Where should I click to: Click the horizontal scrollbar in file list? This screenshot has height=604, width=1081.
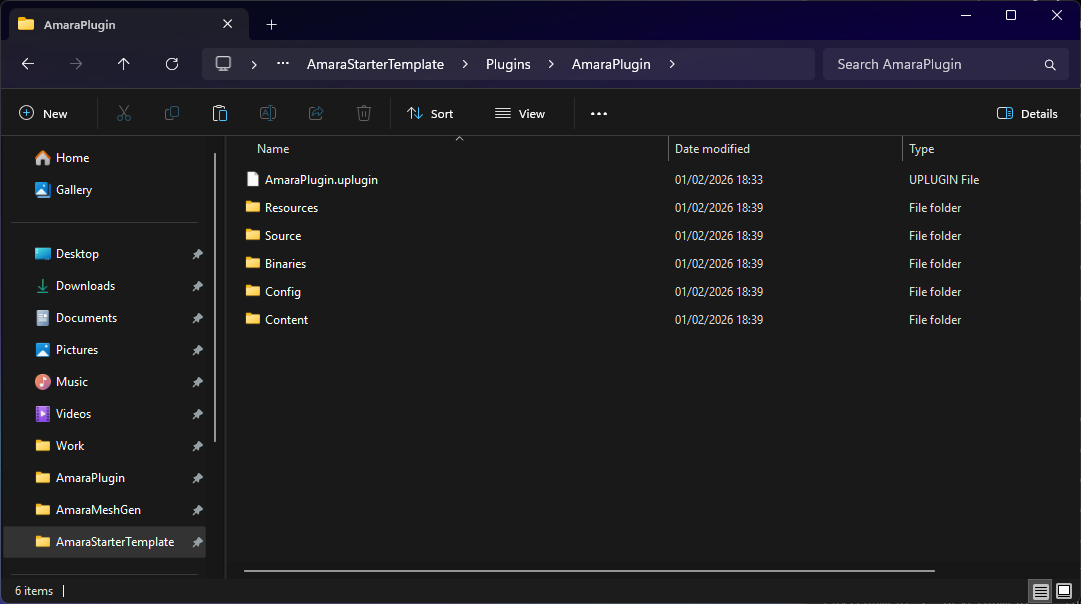[x=589, y=571]
